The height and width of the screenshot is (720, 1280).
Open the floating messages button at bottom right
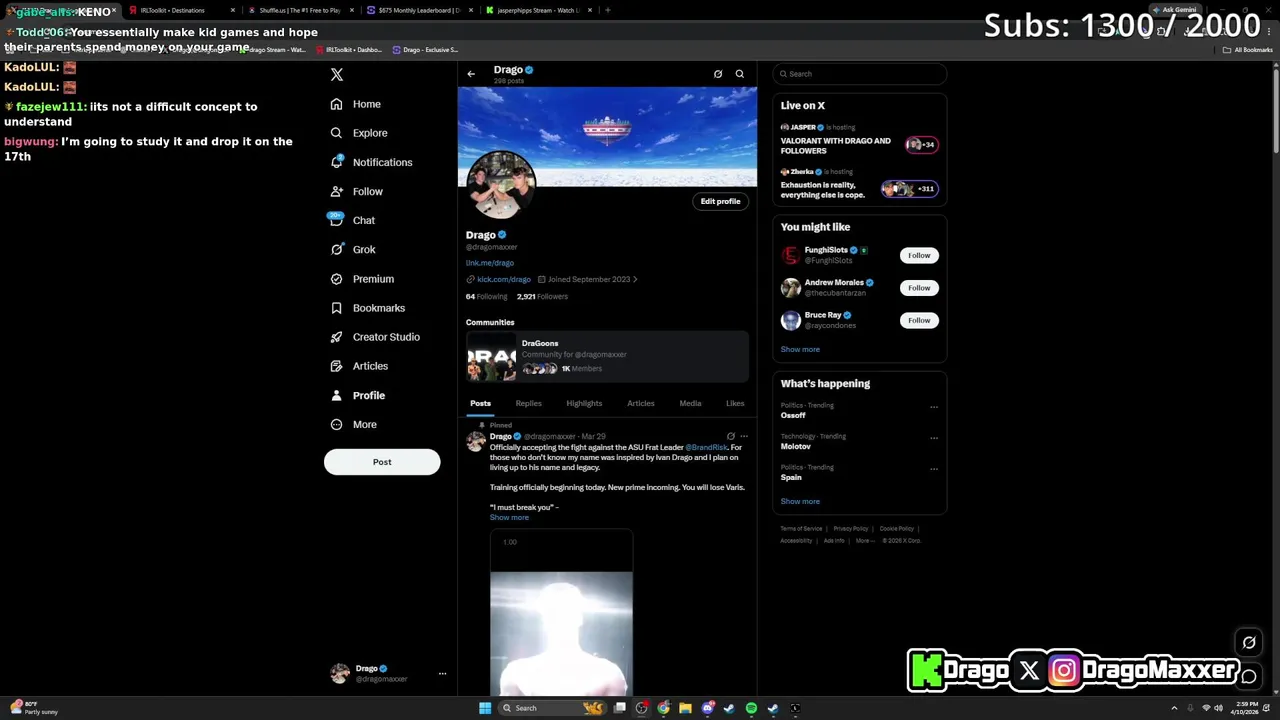1249,677
